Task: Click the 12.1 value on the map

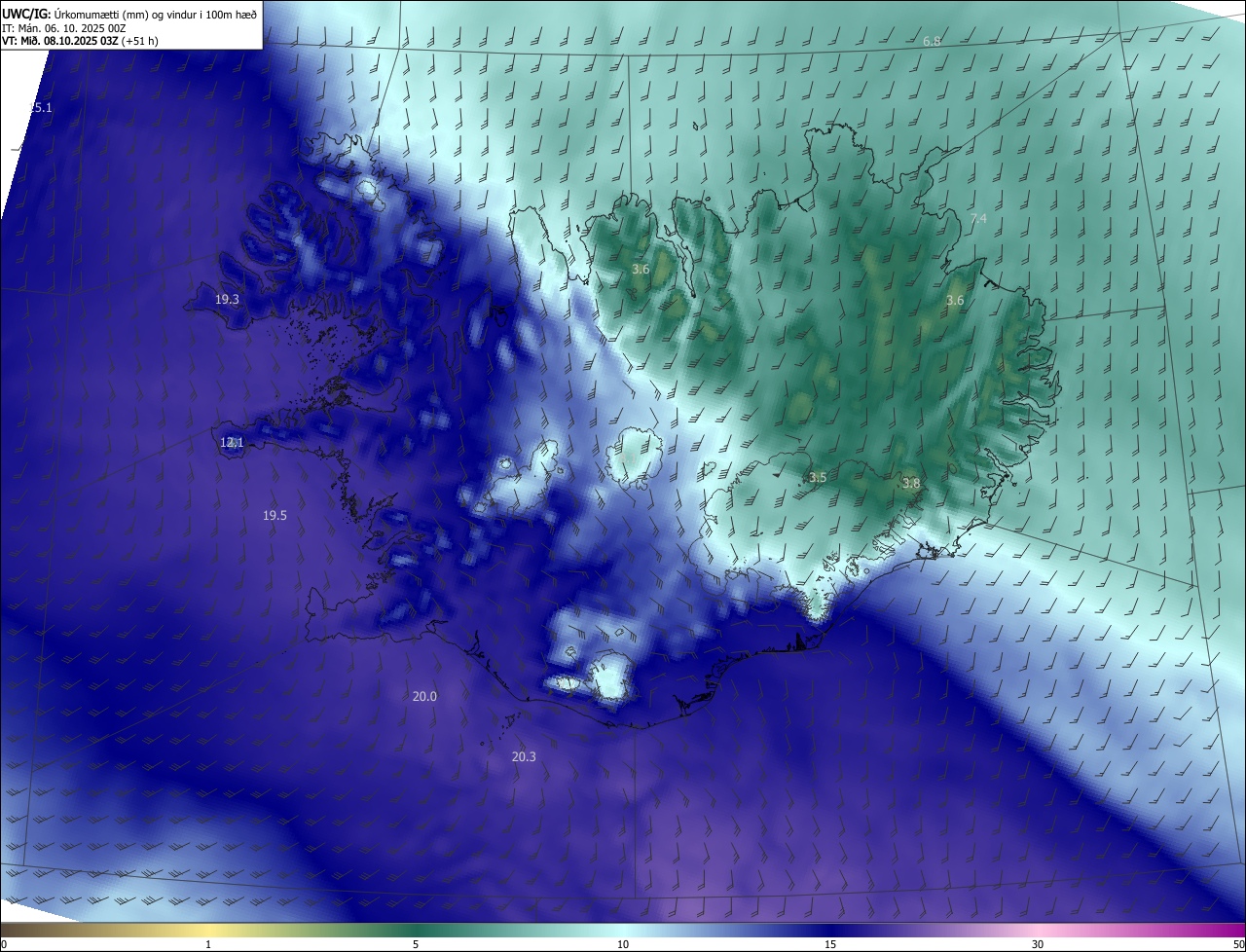Action: pyautogui.click(x=232, y=443)
